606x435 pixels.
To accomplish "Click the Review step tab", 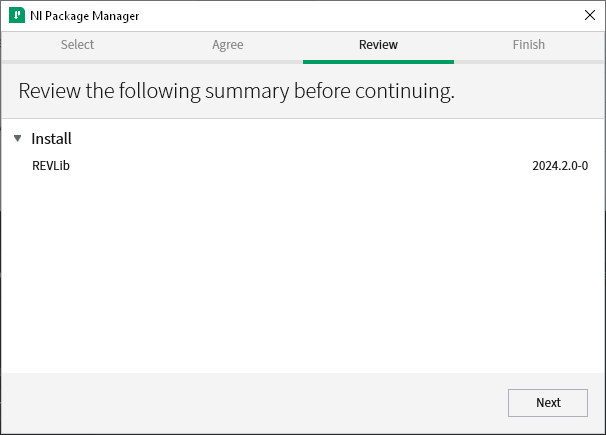I will (x=378, y=45).
